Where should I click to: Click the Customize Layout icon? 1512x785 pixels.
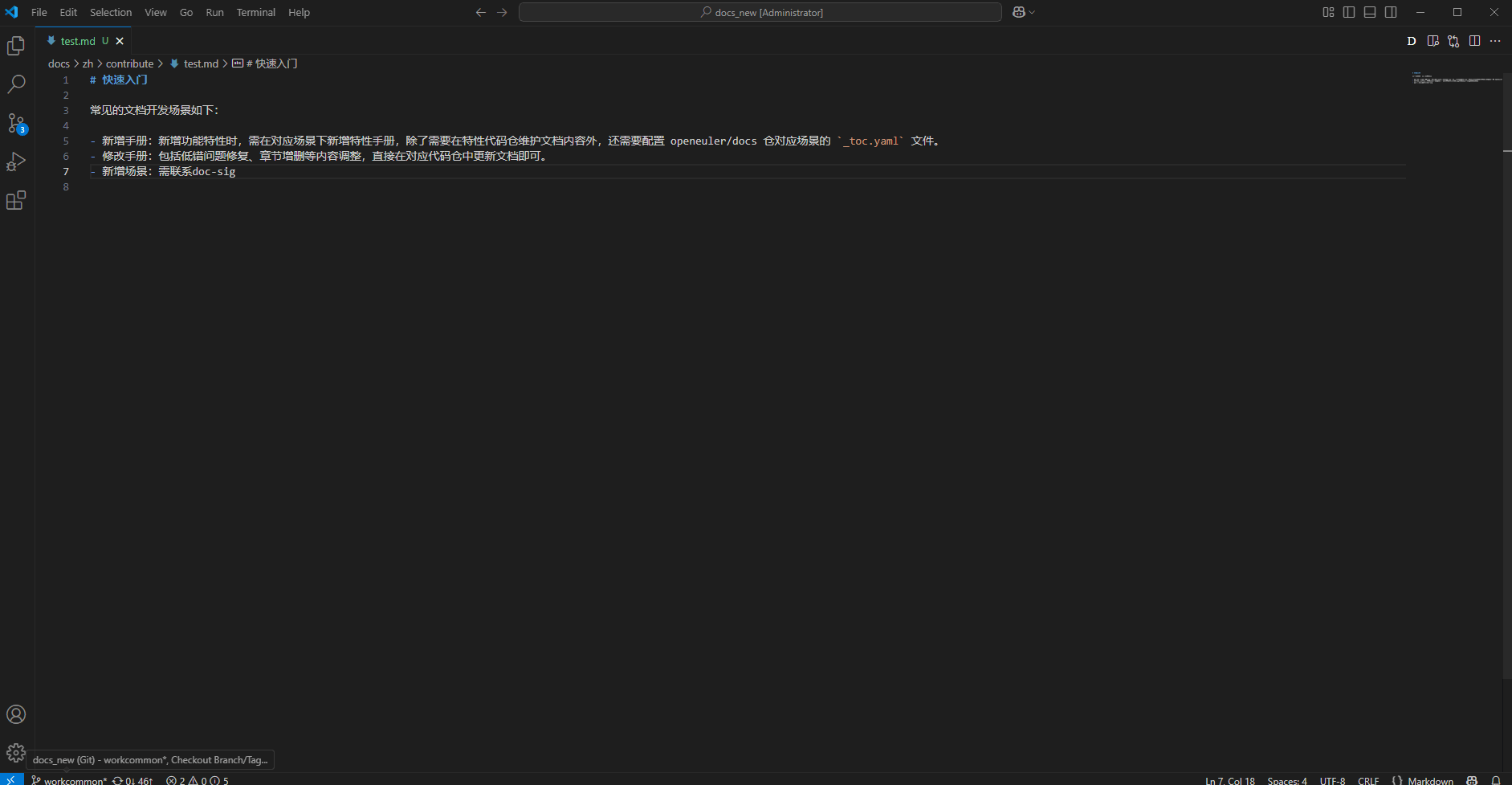click(x=1328, y=12)
